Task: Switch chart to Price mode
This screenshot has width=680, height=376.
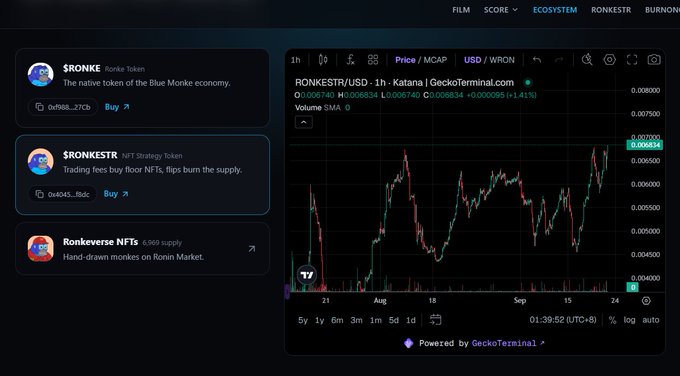Action: coord(405,60)
